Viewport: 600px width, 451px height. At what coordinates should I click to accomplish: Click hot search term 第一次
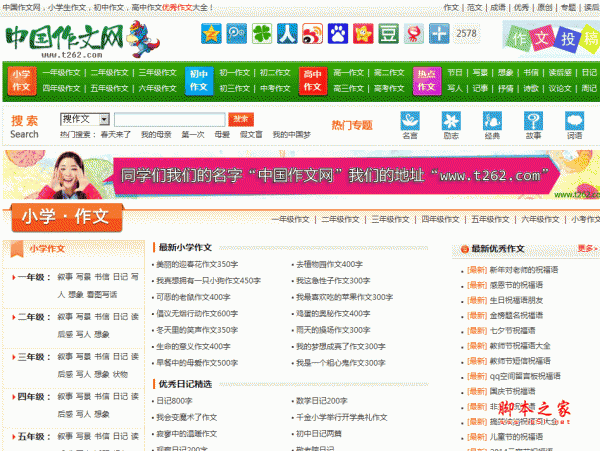(193, 135)
